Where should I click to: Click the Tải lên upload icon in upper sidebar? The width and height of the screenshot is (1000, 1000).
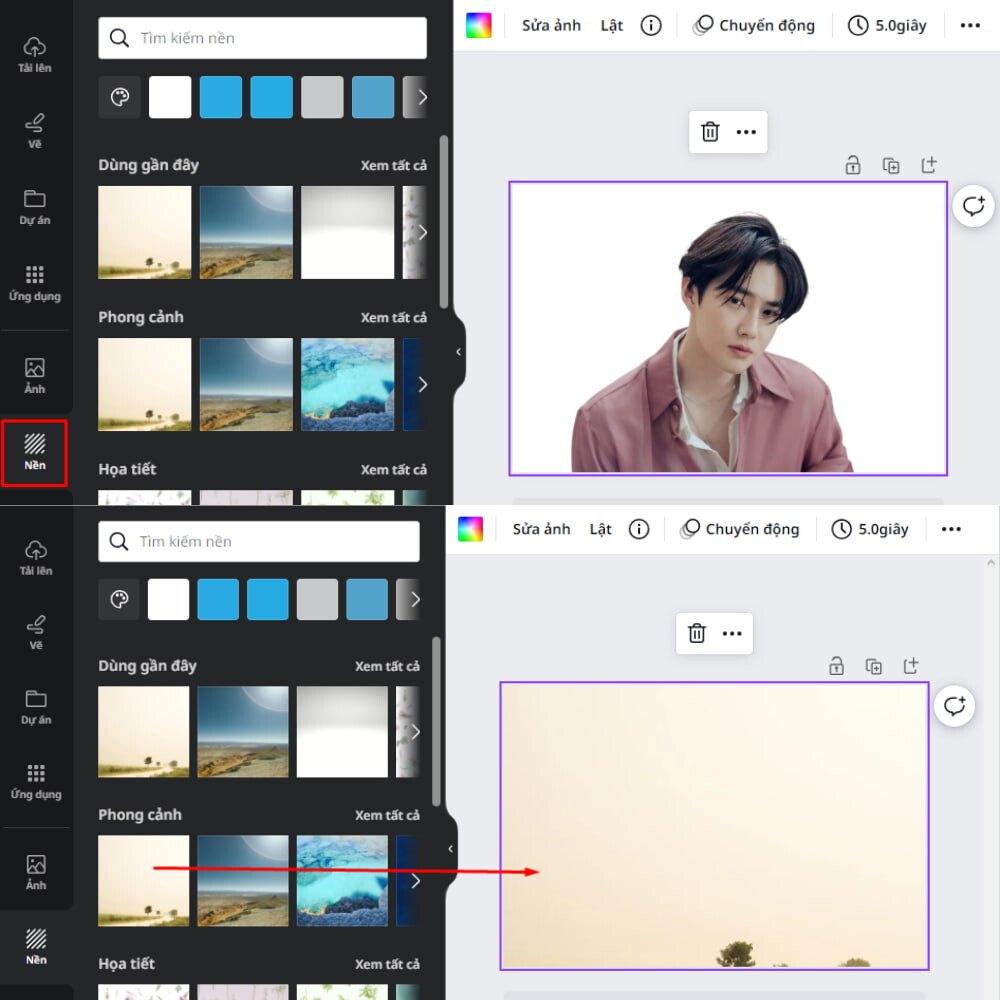click(x=34, y=55)
